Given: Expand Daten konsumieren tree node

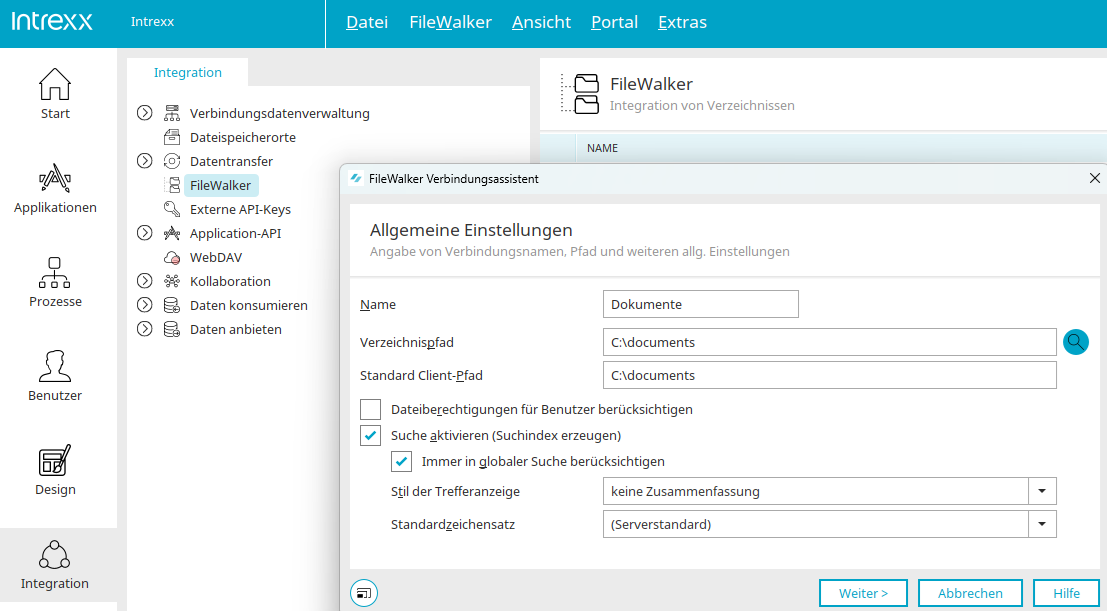Looking at the screenshot, I should point(145,305).
